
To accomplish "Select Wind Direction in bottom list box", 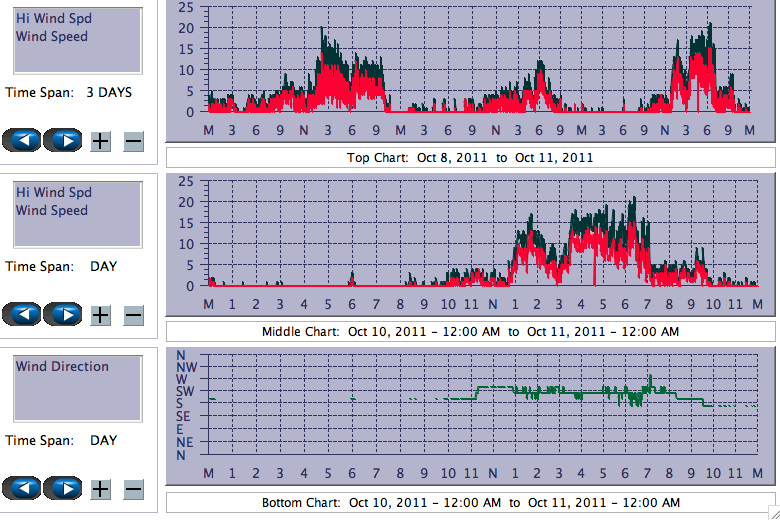I will (62, 366).
